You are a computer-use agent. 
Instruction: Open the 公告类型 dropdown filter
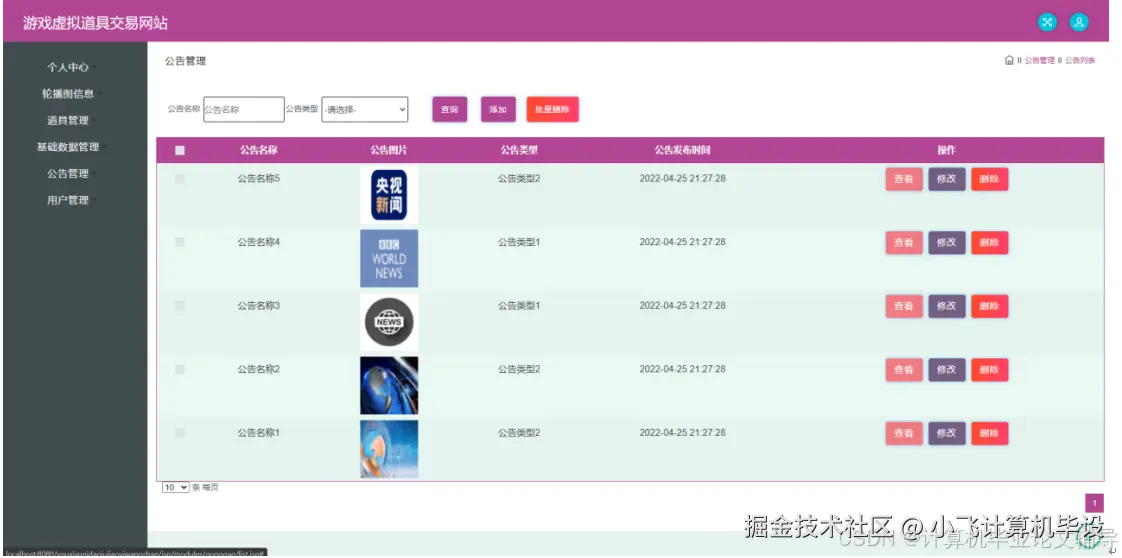(x=365, y=109)
